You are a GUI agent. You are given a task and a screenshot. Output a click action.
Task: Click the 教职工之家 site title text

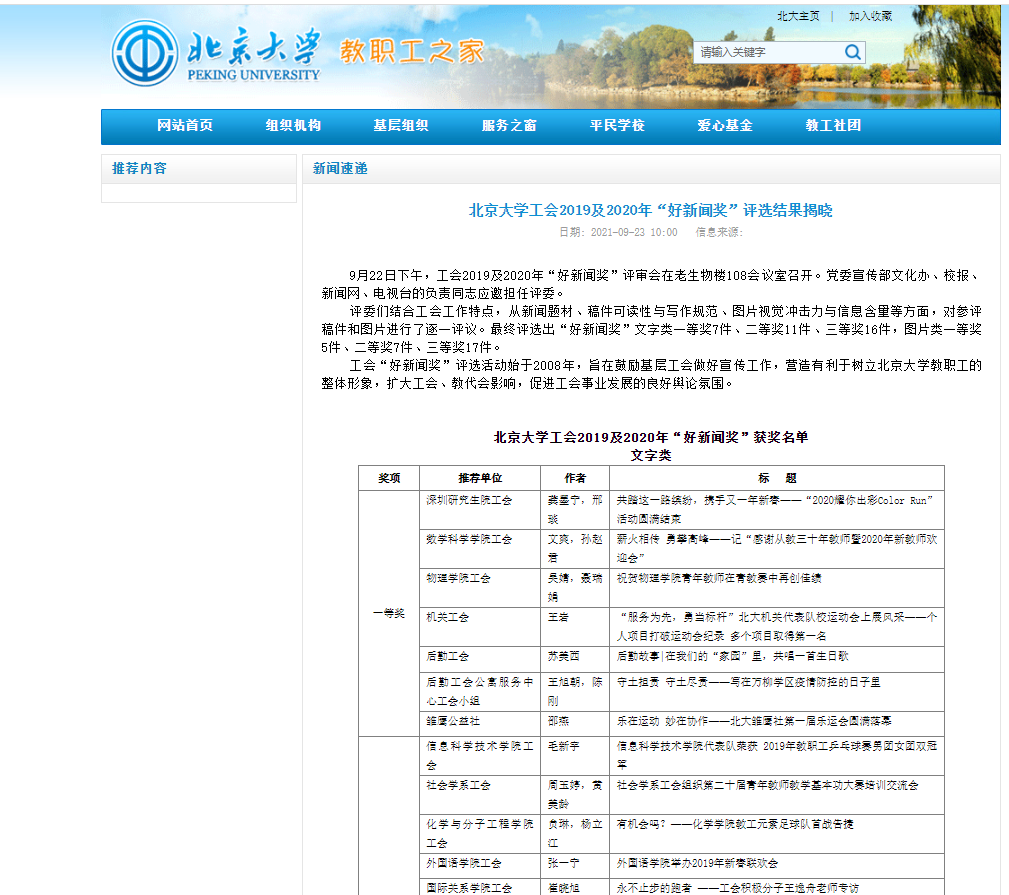click(412, 51)
